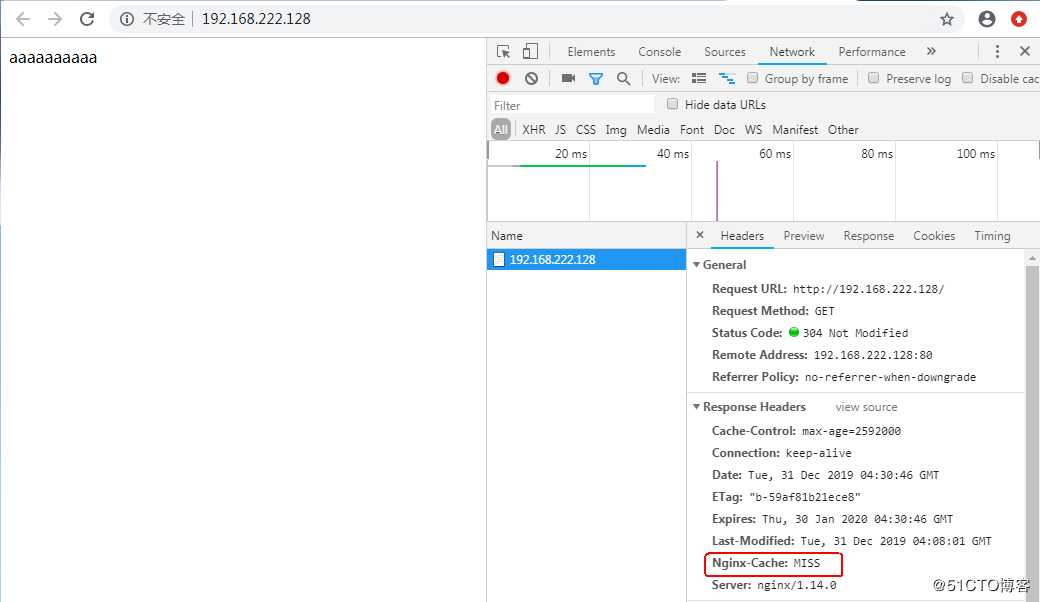Close the request details pane
This screenshot has height=602, width=1040.
[x=700, y=235]
